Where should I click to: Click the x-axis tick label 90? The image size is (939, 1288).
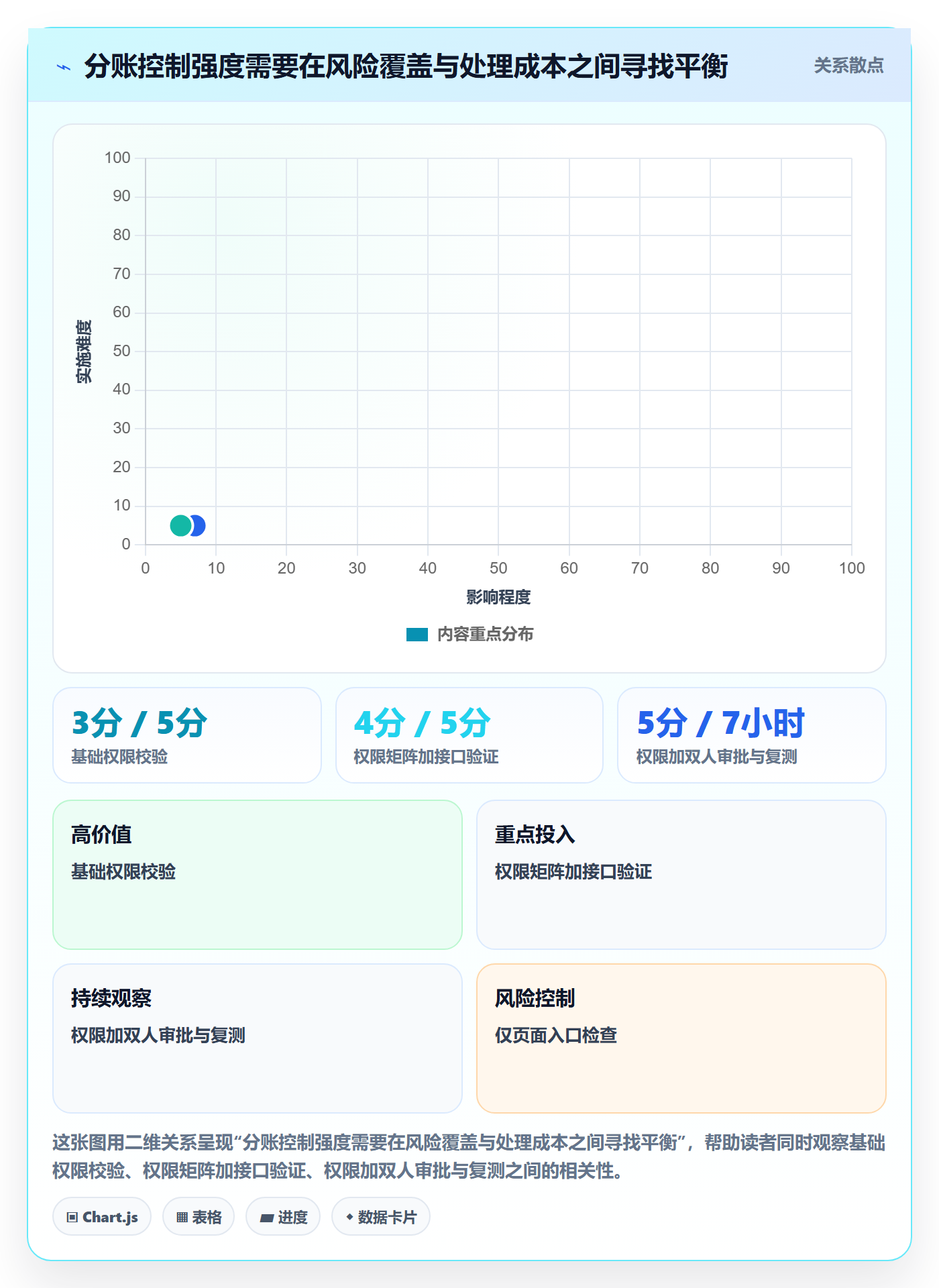coord(781,568)
